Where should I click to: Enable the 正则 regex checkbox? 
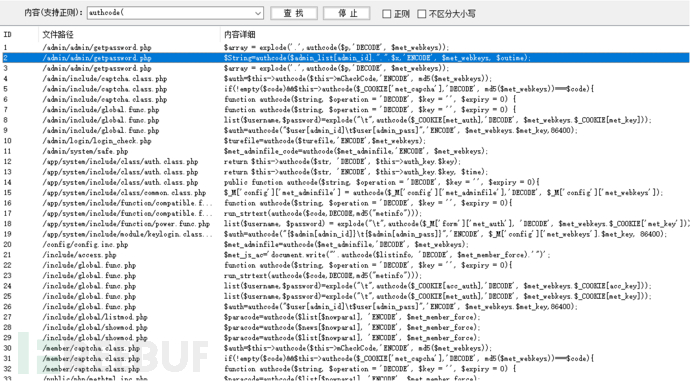click(386, 14)
